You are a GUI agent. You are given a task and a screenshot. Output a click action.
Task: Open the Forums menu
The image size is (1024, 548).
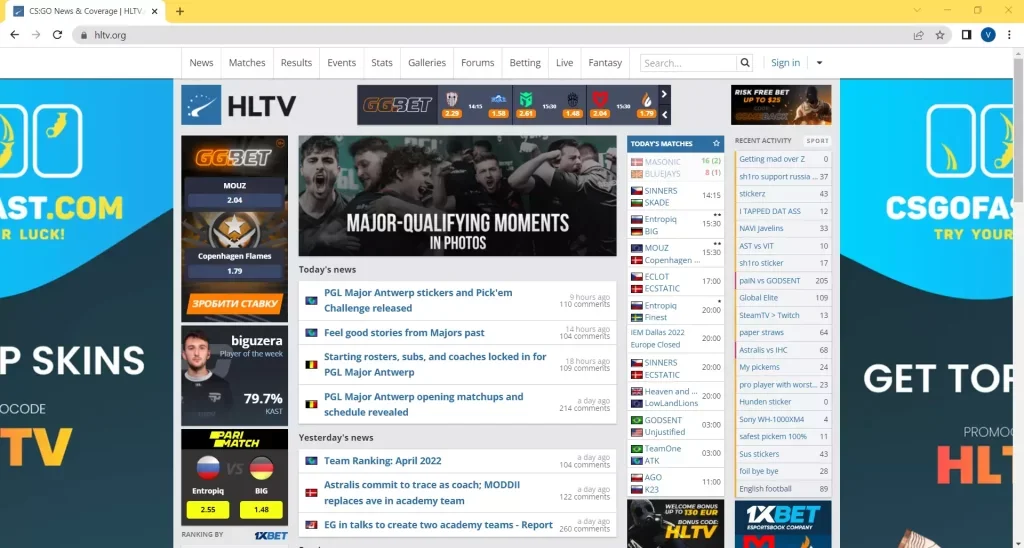pyautogui.click(x=477, y=63)
